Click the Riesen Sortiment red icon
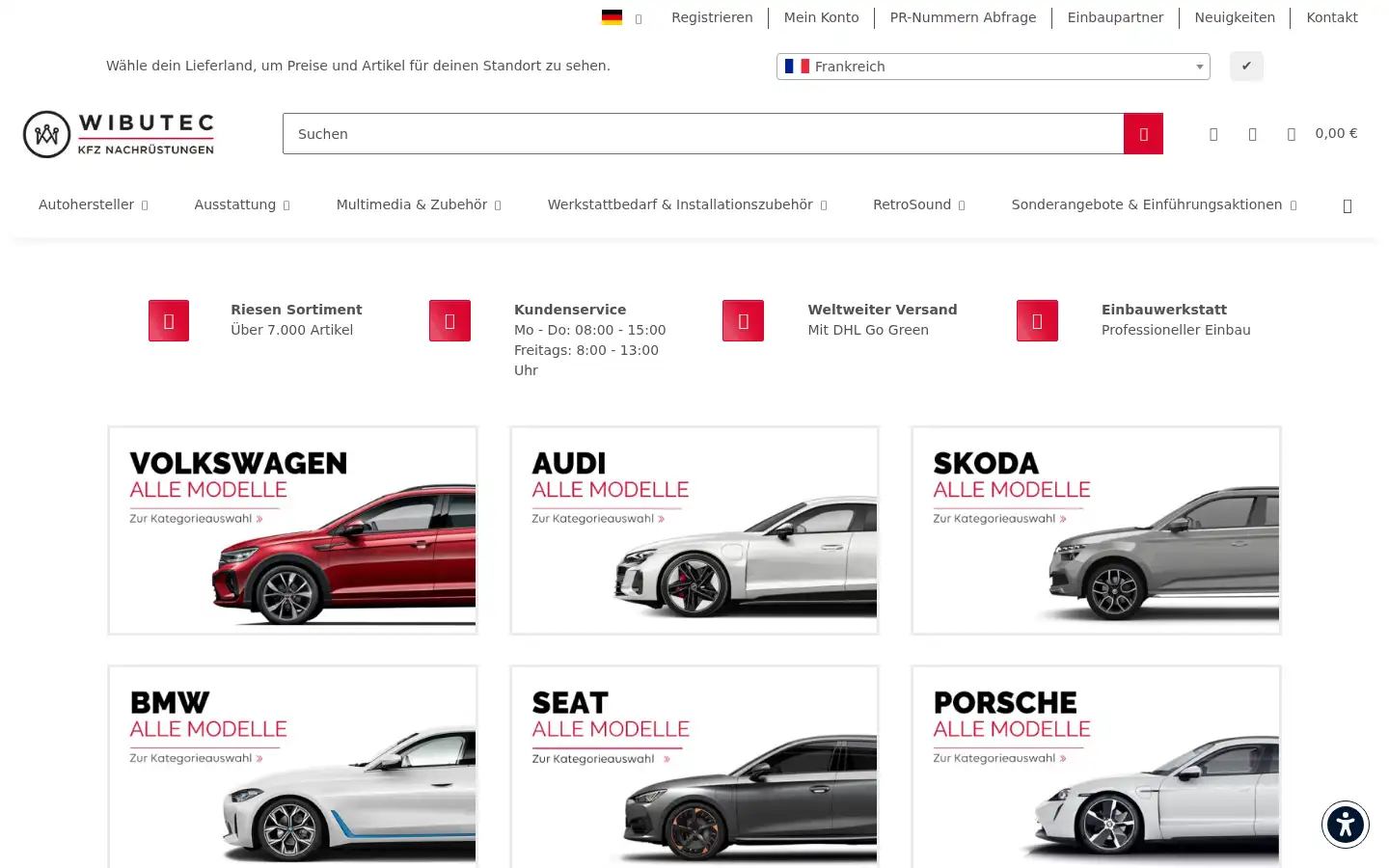The image size is (1389, 868). pyautogui.click(x=169, y=321)
